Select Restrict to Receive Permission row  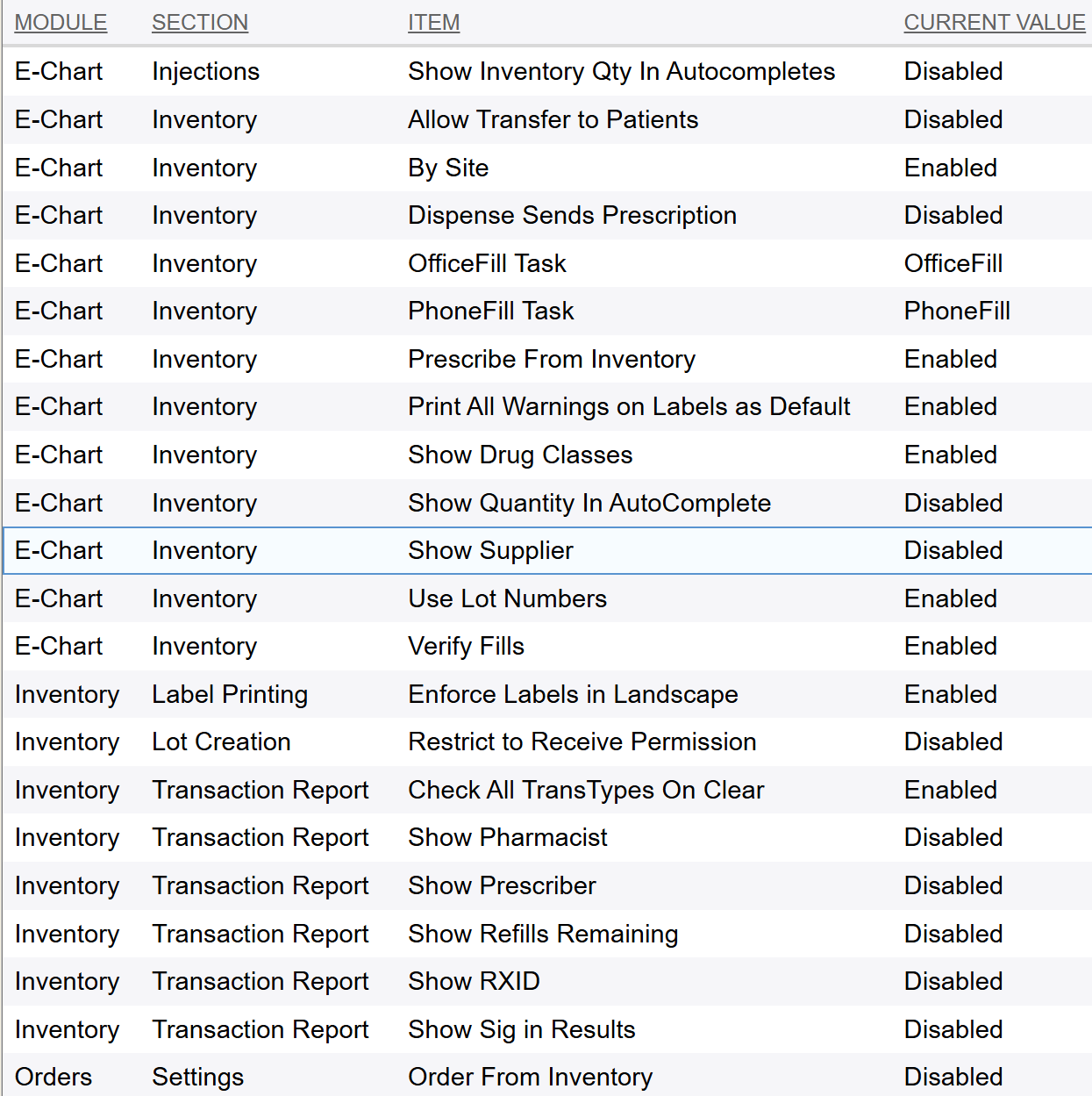(582, 742)
